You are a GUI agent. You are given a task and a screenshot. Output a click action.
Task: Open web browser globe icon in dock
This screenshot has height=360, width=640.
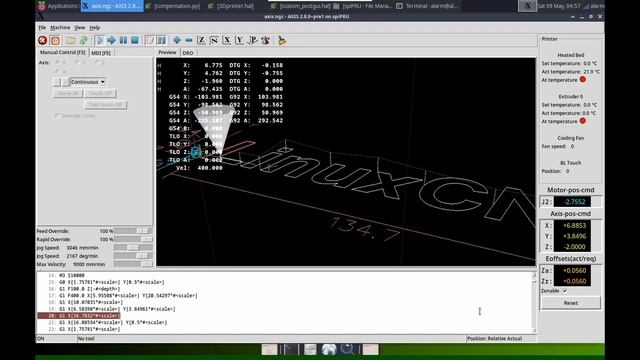coord(329,349)
